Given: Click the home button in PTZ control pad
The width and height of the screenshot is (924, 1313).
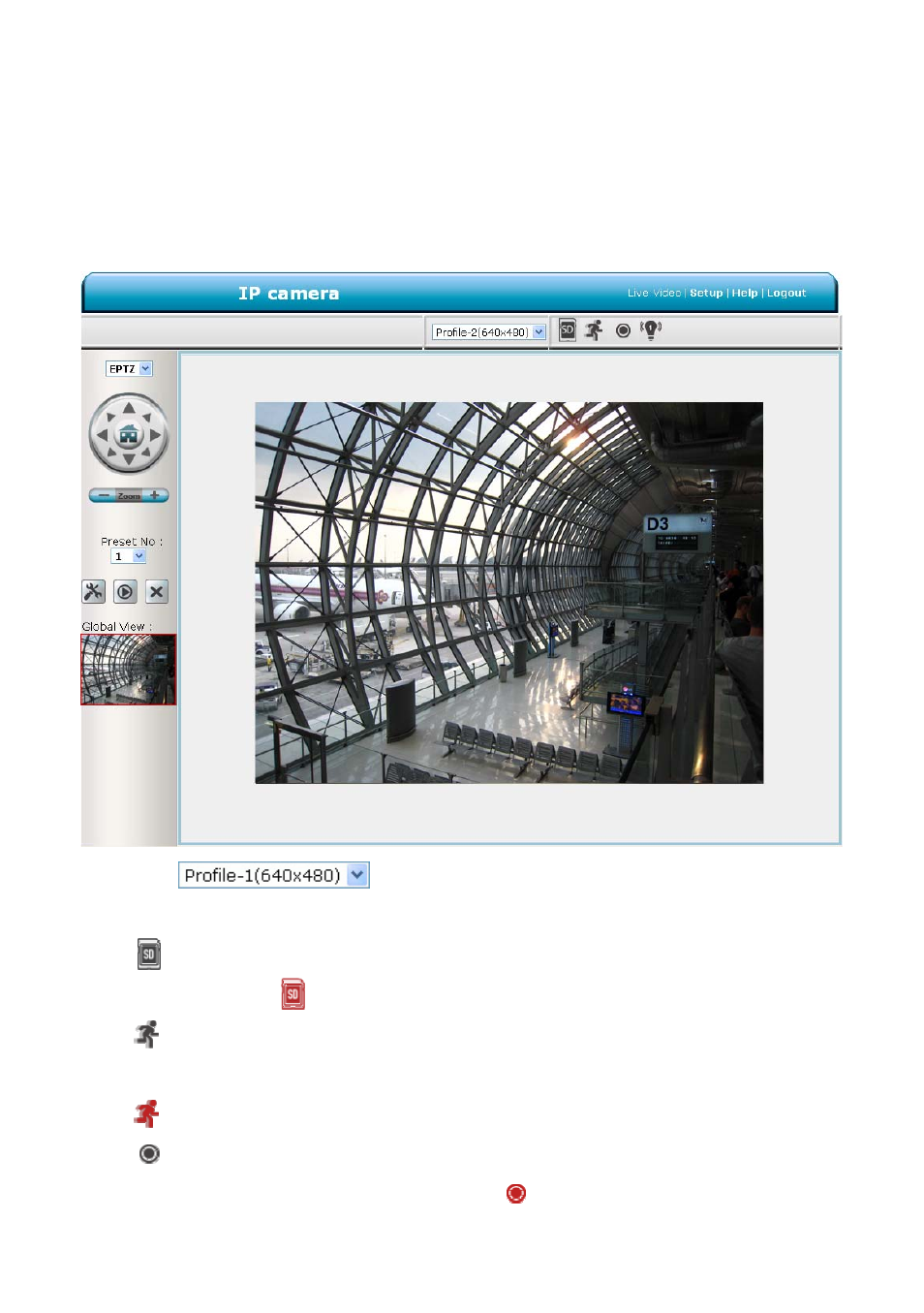Looking at the screenshot, I should pos(129,435).
